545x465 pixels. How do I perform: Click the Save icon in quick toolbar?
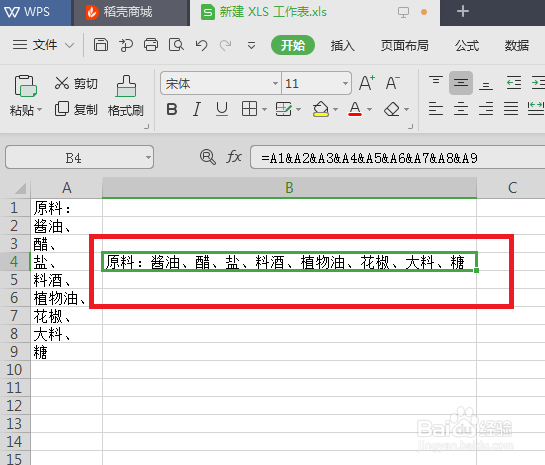coord(101,45)
